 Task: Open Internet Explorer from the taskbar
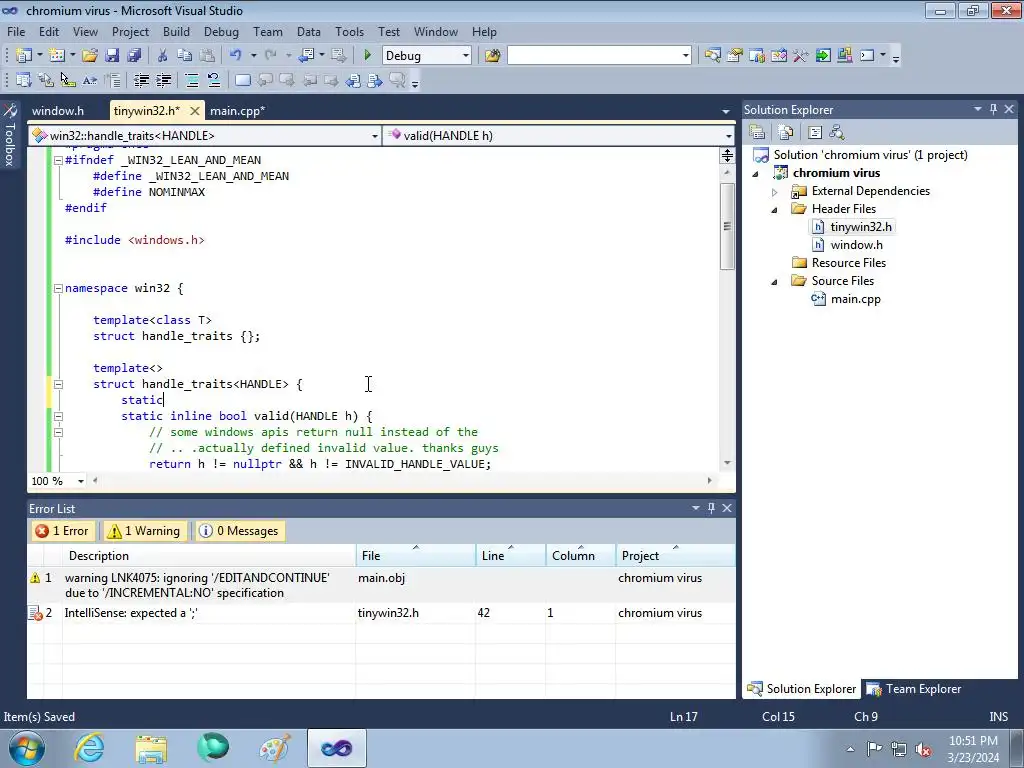click(x=89, y=748)
